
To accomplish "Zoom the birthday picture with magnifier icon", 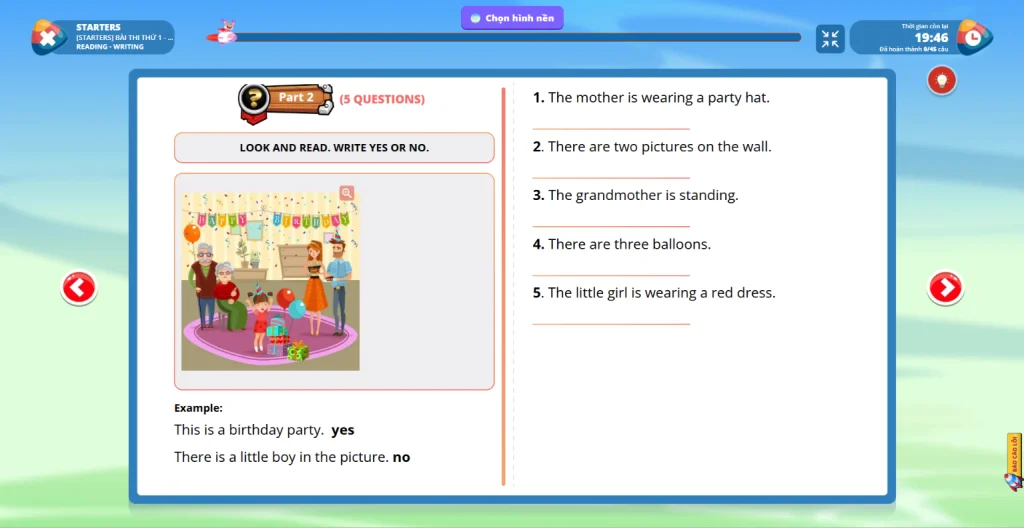I will click(347, 193).
